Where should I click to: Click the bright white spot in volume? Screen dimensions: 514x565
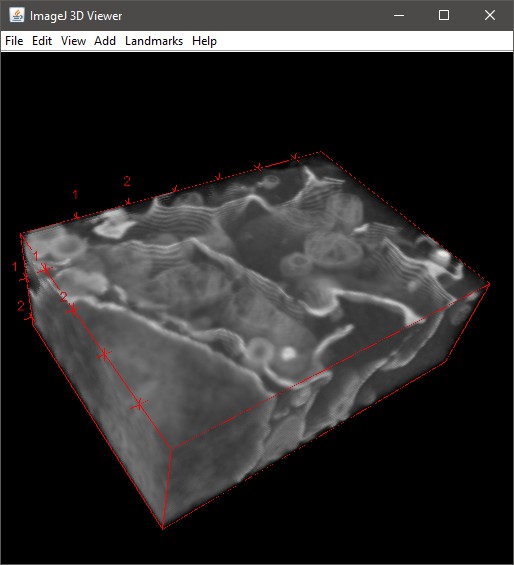tap(288, 353)
